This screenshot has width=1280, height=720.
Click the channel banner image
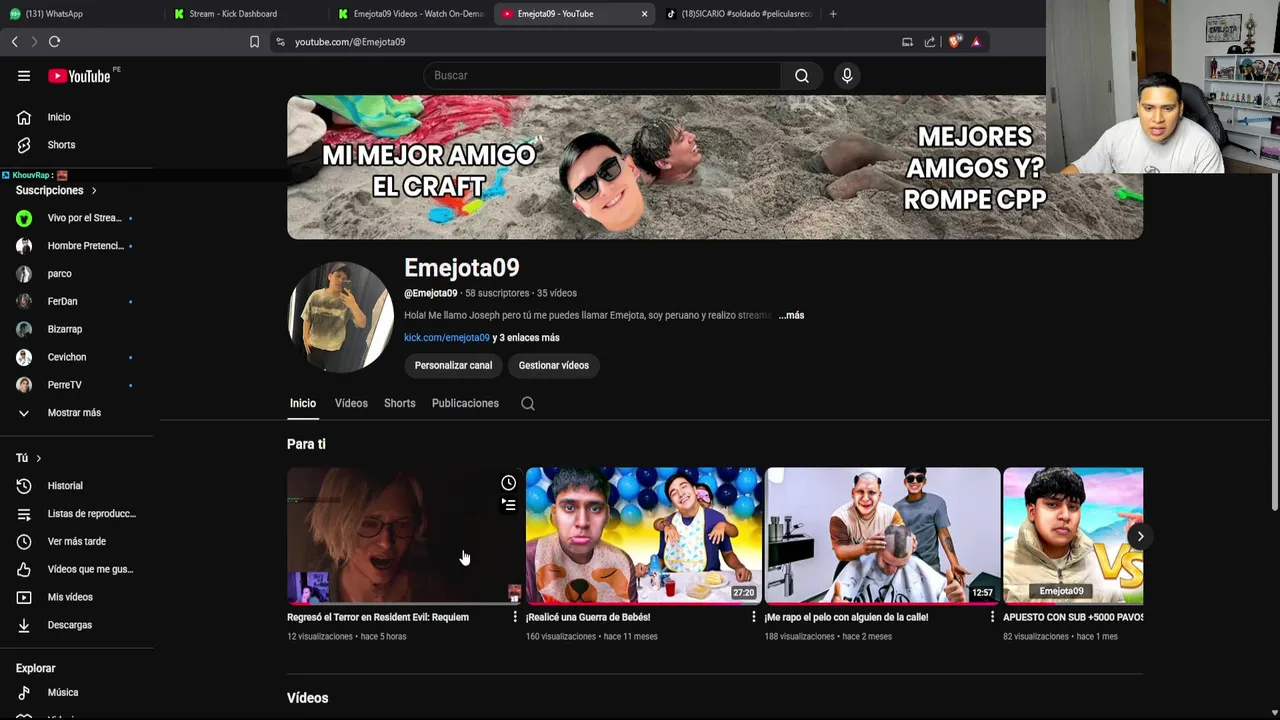tap(715, 168)
